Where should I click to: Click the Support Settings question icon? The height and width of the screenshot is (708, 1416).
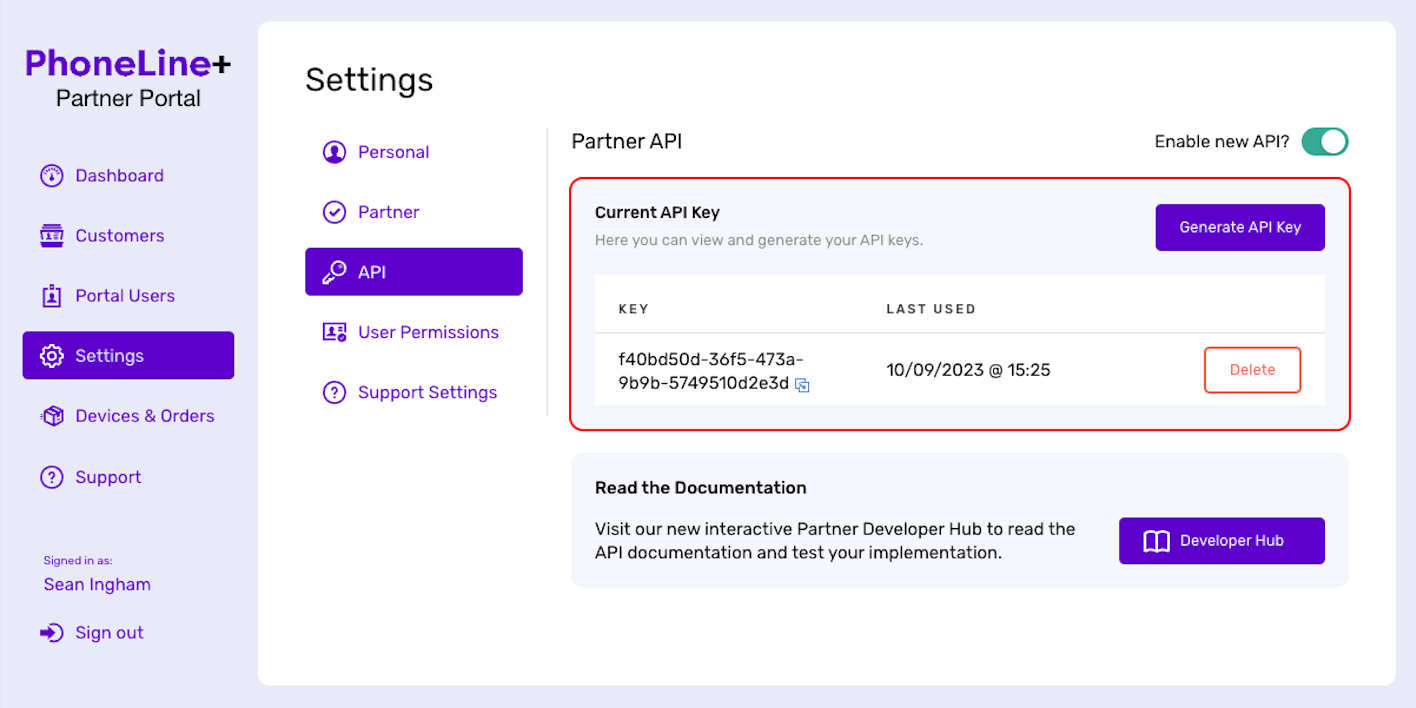(x=334, y=392)
